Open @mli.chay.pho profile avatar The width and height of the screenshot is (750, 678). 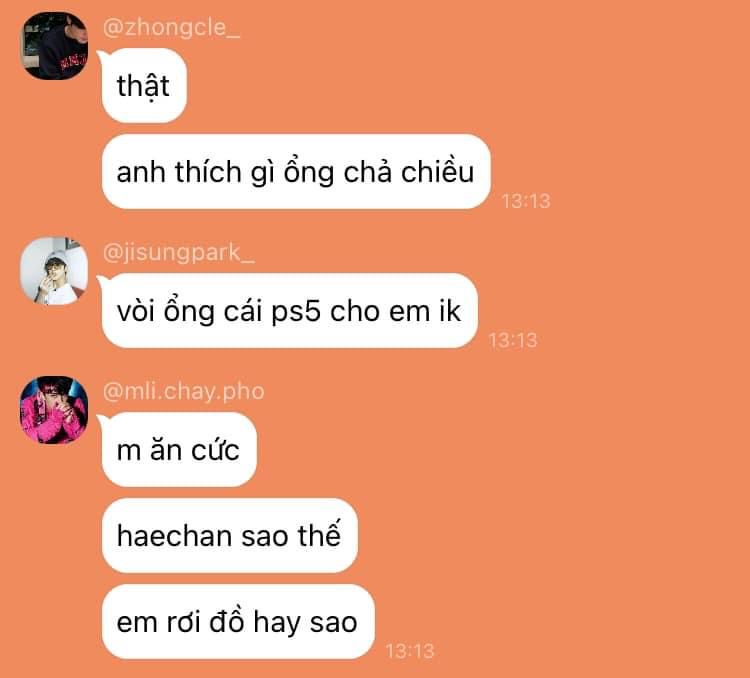[54, 410]
